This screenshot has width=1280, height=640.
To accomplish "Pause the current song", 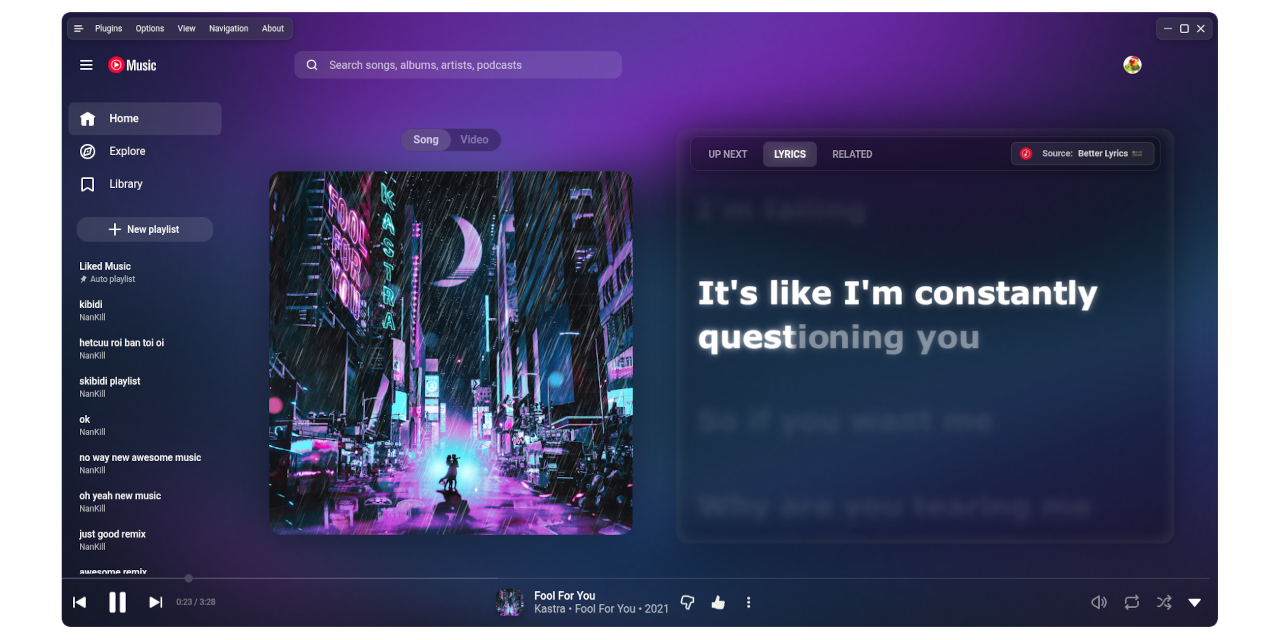I will tap(117, 602).
